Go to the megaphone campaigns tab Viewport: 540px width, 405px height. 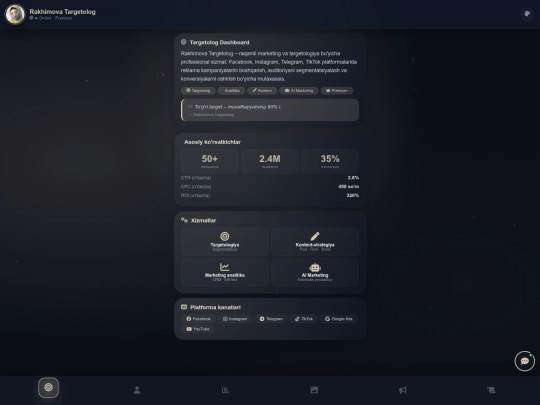pyautogui.click(x=403, y=390)
